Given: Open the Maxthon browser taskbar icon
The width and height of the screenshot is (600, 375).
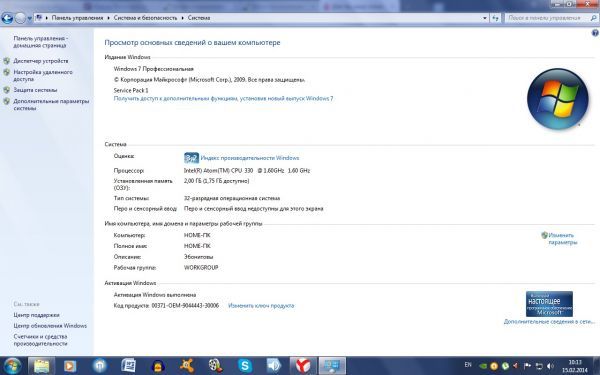Looking at the screenshot, I should (99, 366).
